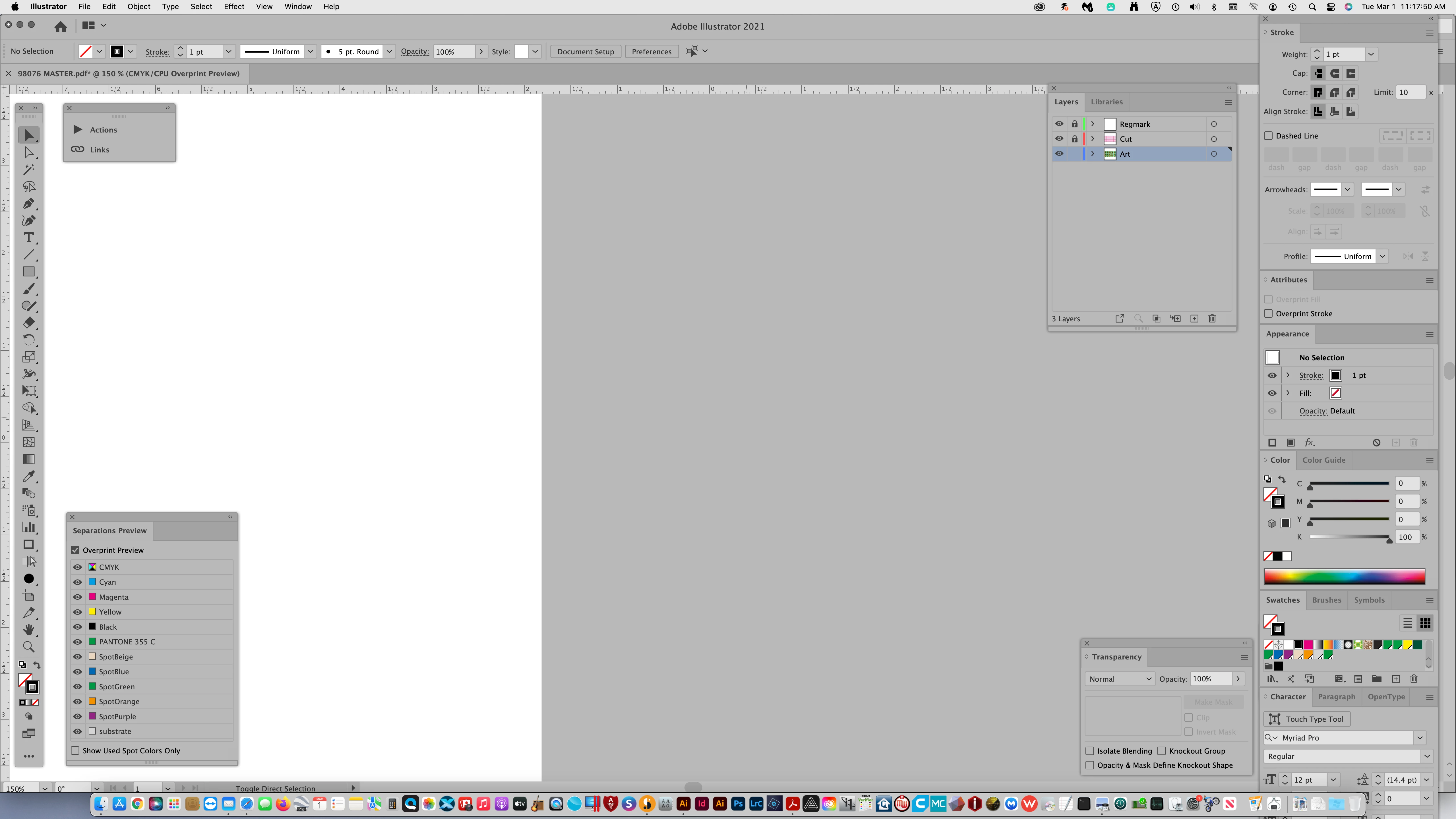Enable the Dashed Line checkbox
The height and width of the screenshot is (819, 1456).
point(1268,136)
